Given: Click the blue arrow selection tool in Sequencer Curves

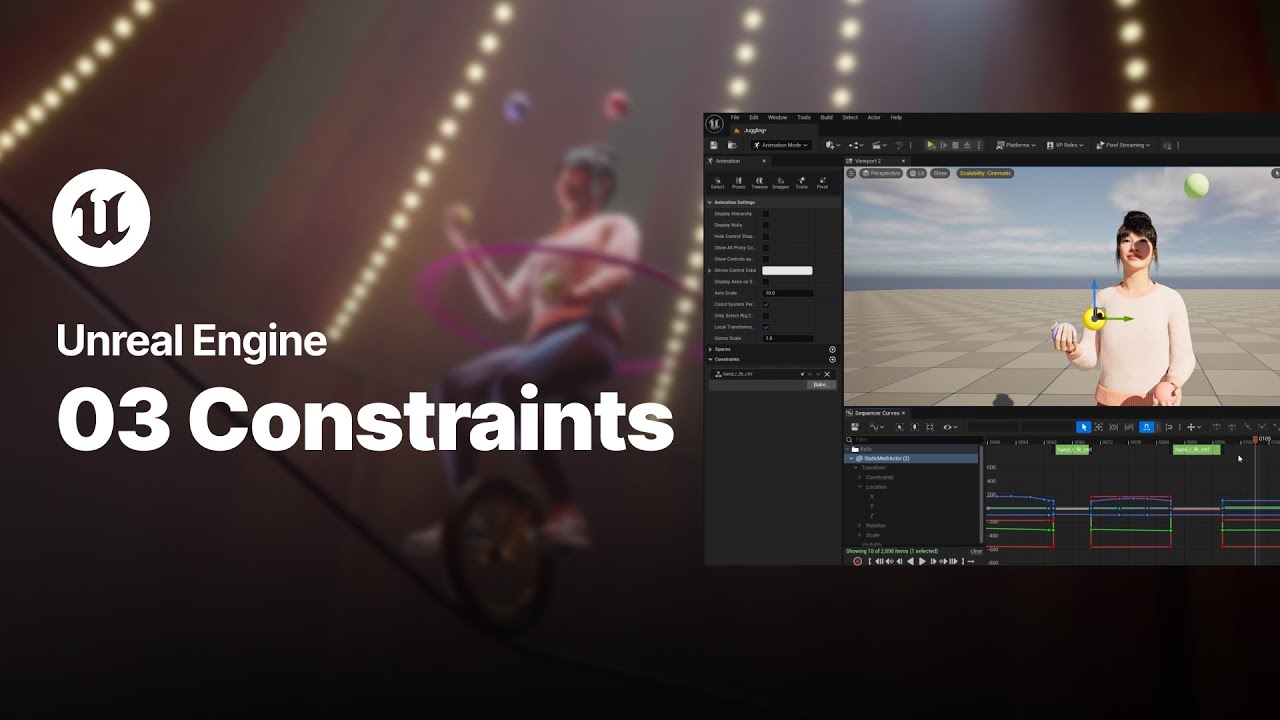Looking at the screenshot, I should click(1083, 427).
